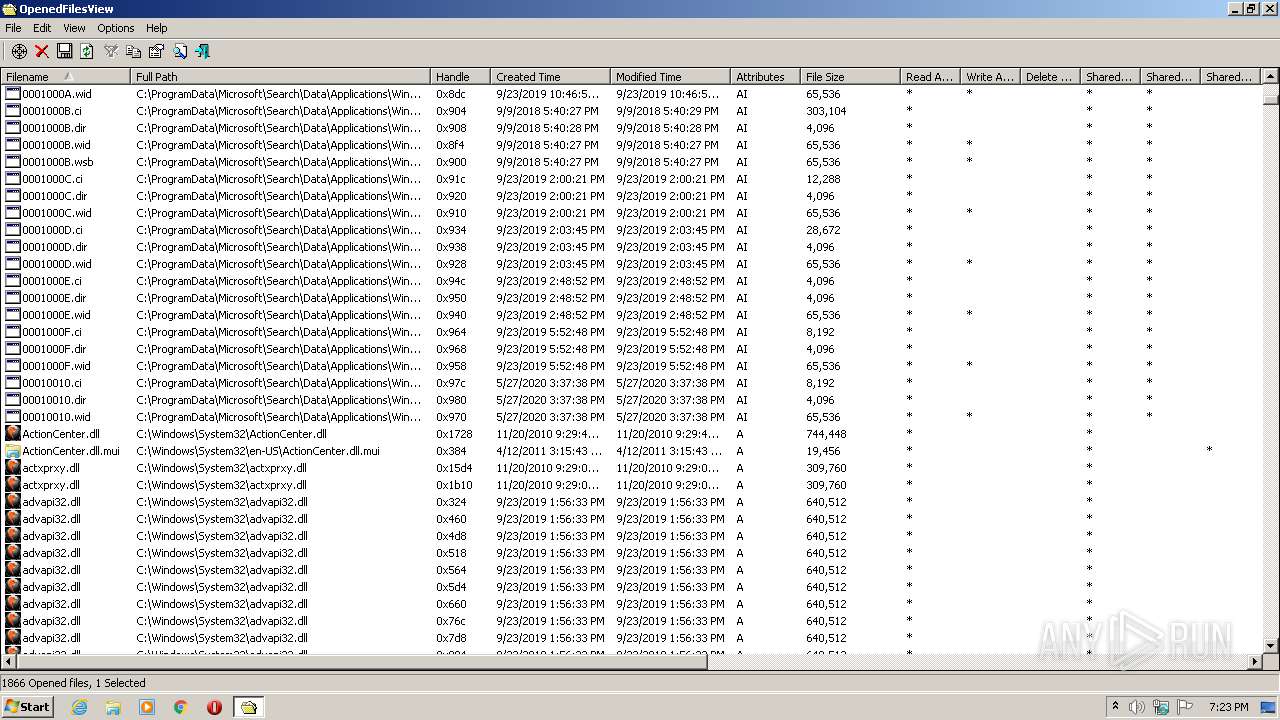Screen dimensions: 1280x720
Task: Click the volume speaker tray icon
Action: point(1137,707)
